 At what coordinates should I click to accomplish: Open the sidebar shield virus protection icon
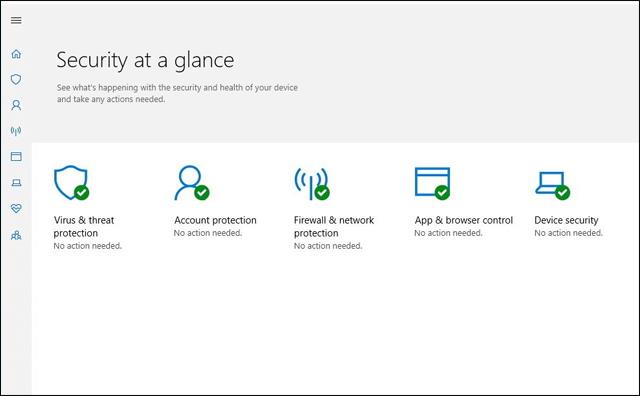point(16,79)
